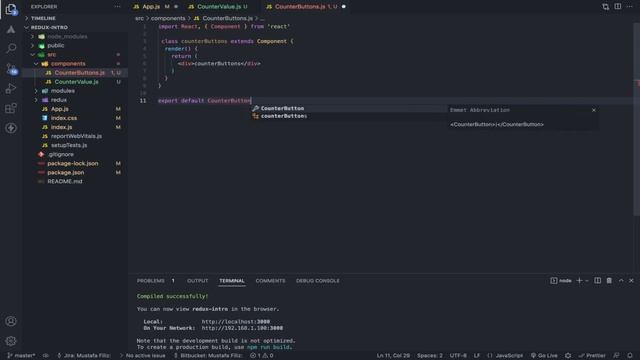Change UTF-8 file encoding
The width and height of the screenshot is (640, 360).
458,356
